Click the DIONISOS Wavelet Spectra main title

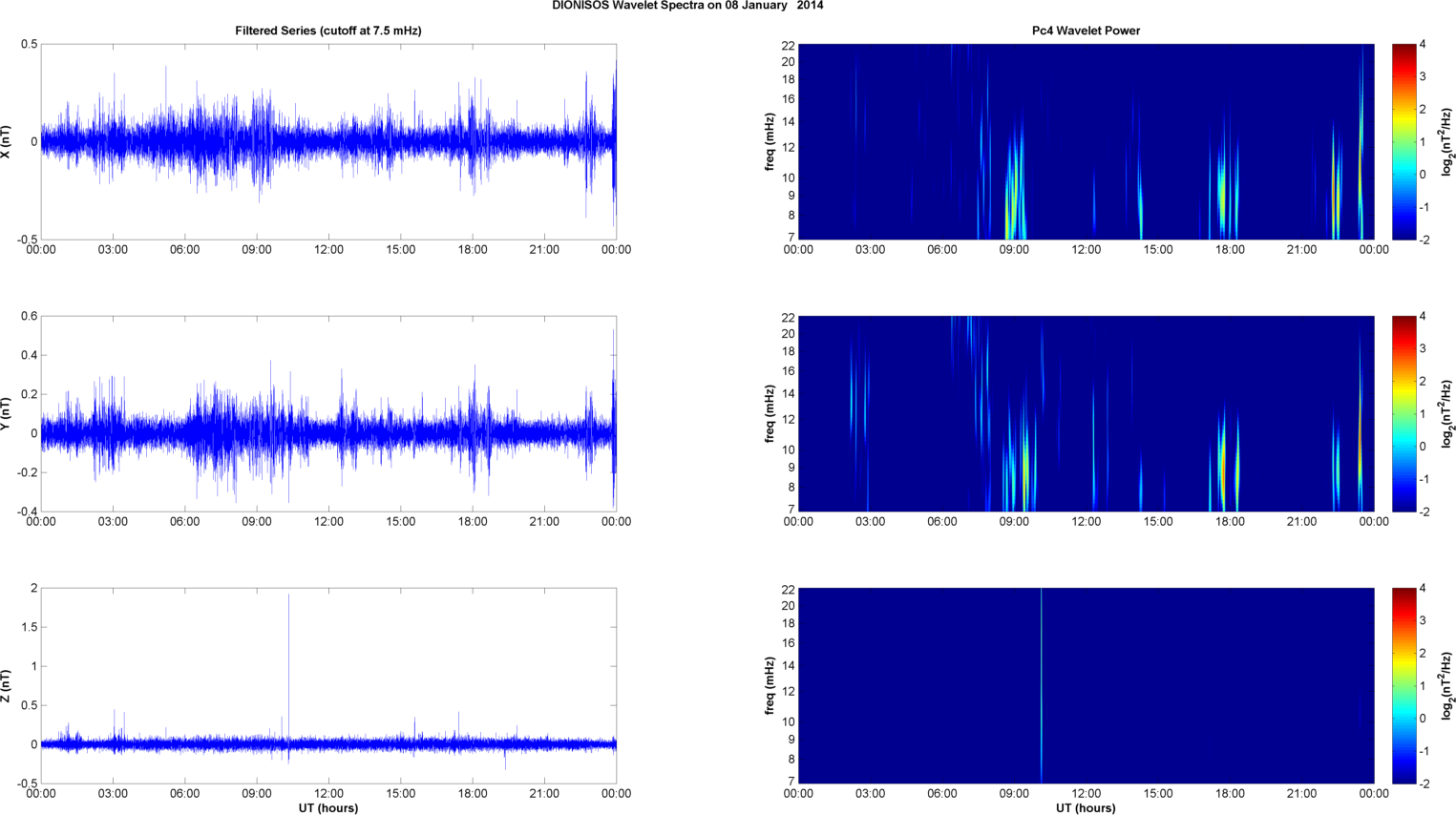pyautogui.click(x=687, y=6)
